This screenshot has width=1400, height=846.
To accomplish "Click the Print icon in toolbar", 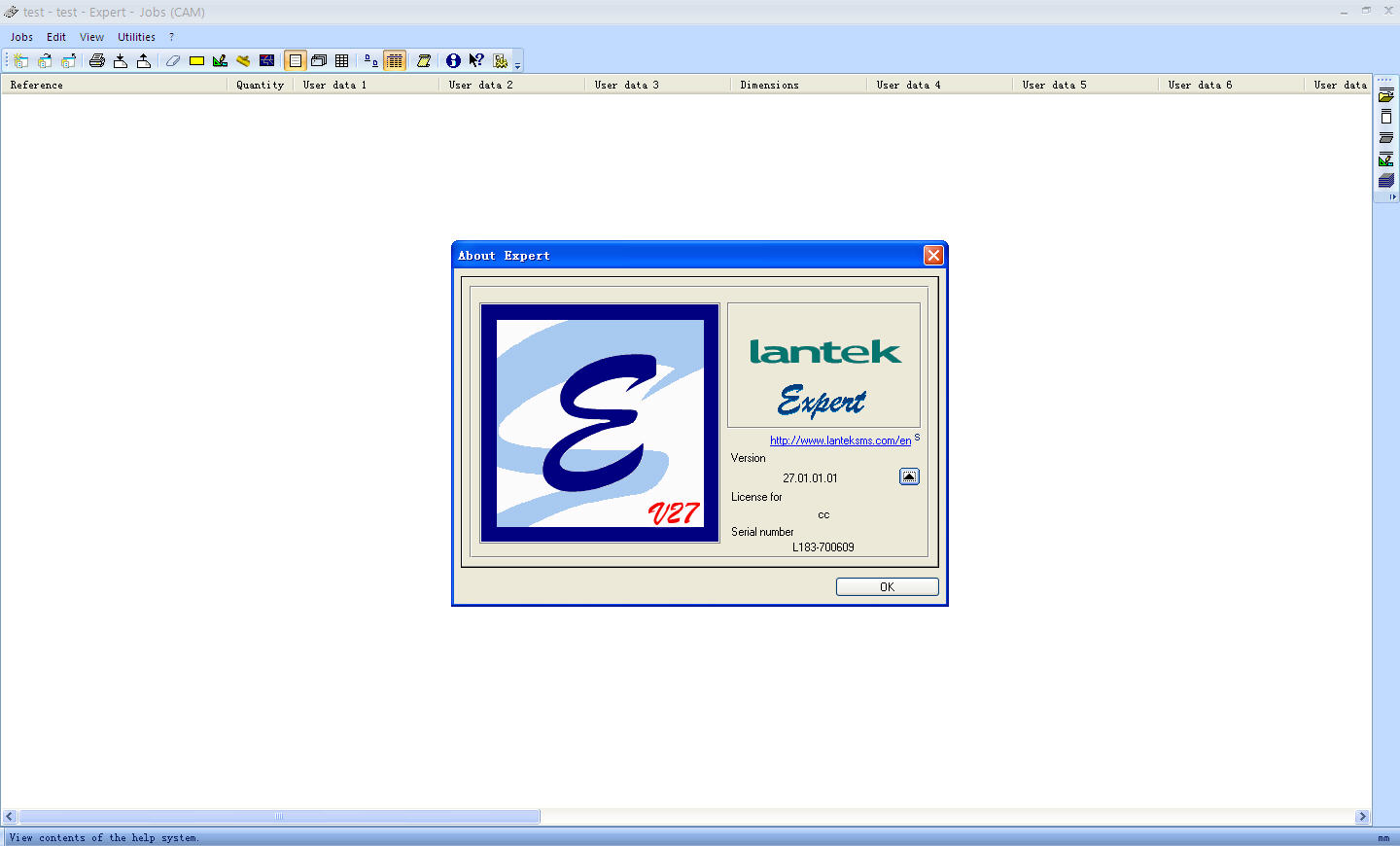I will coord(97,60).
